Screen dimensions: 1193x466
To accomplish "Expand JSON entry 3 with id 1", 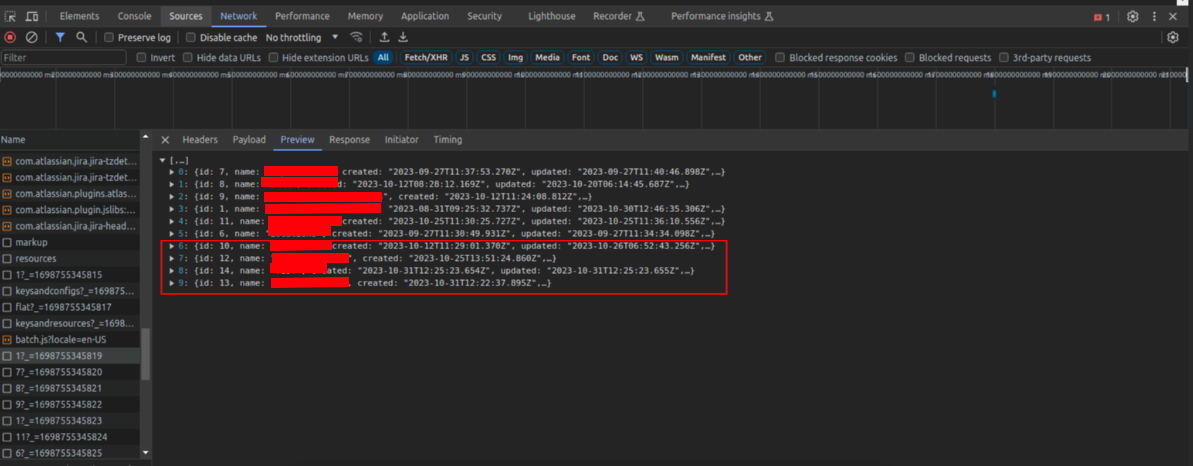I will [x=172, y=209].
